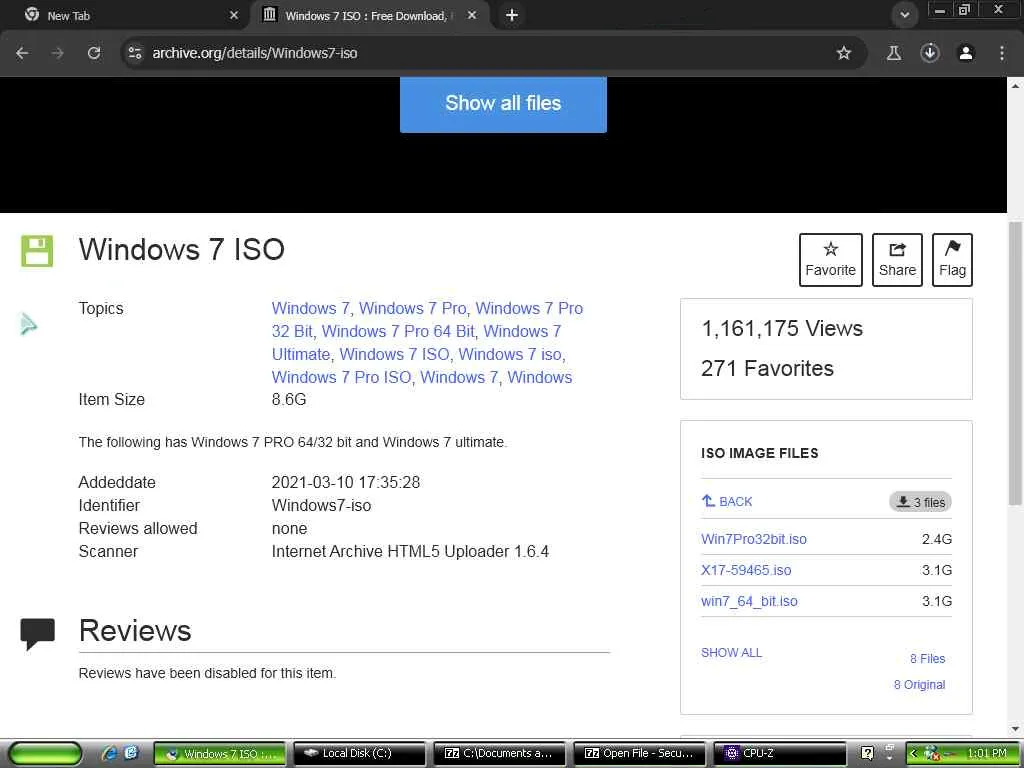This screenshot has width=1024, height=768.
Task: Go BACK in ISO image files list
Action: pyautogui.click(x=727, y=502)
